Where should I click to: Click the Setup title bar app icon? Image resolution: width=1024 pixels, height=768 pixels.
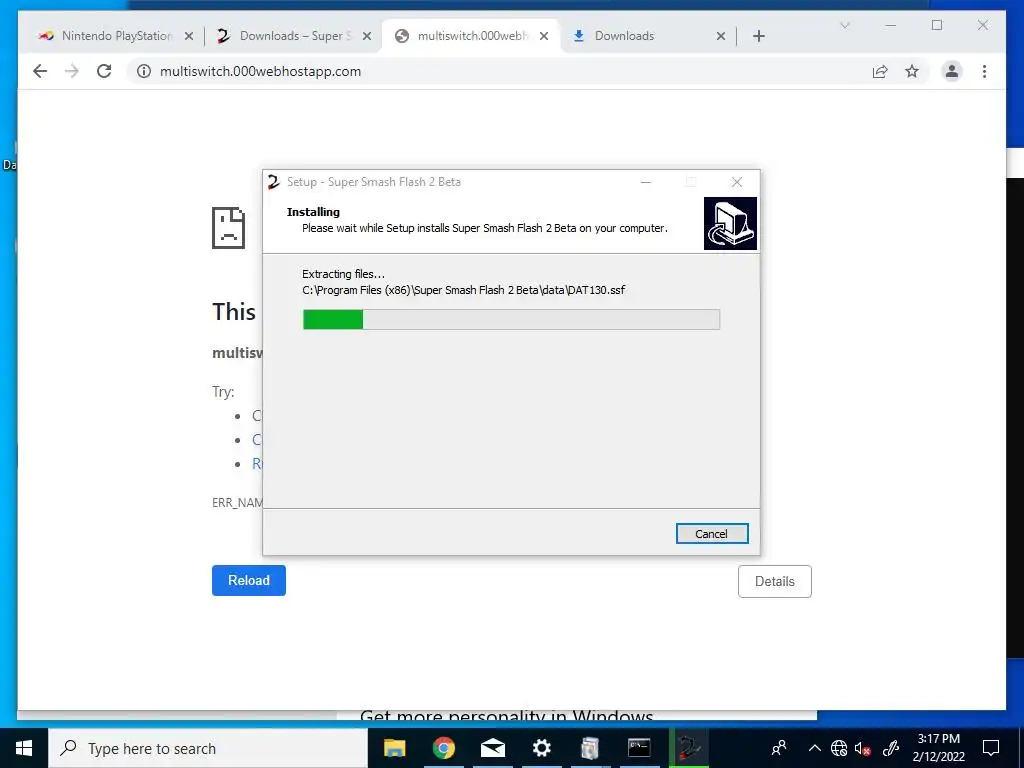click(x=274, y=182)
